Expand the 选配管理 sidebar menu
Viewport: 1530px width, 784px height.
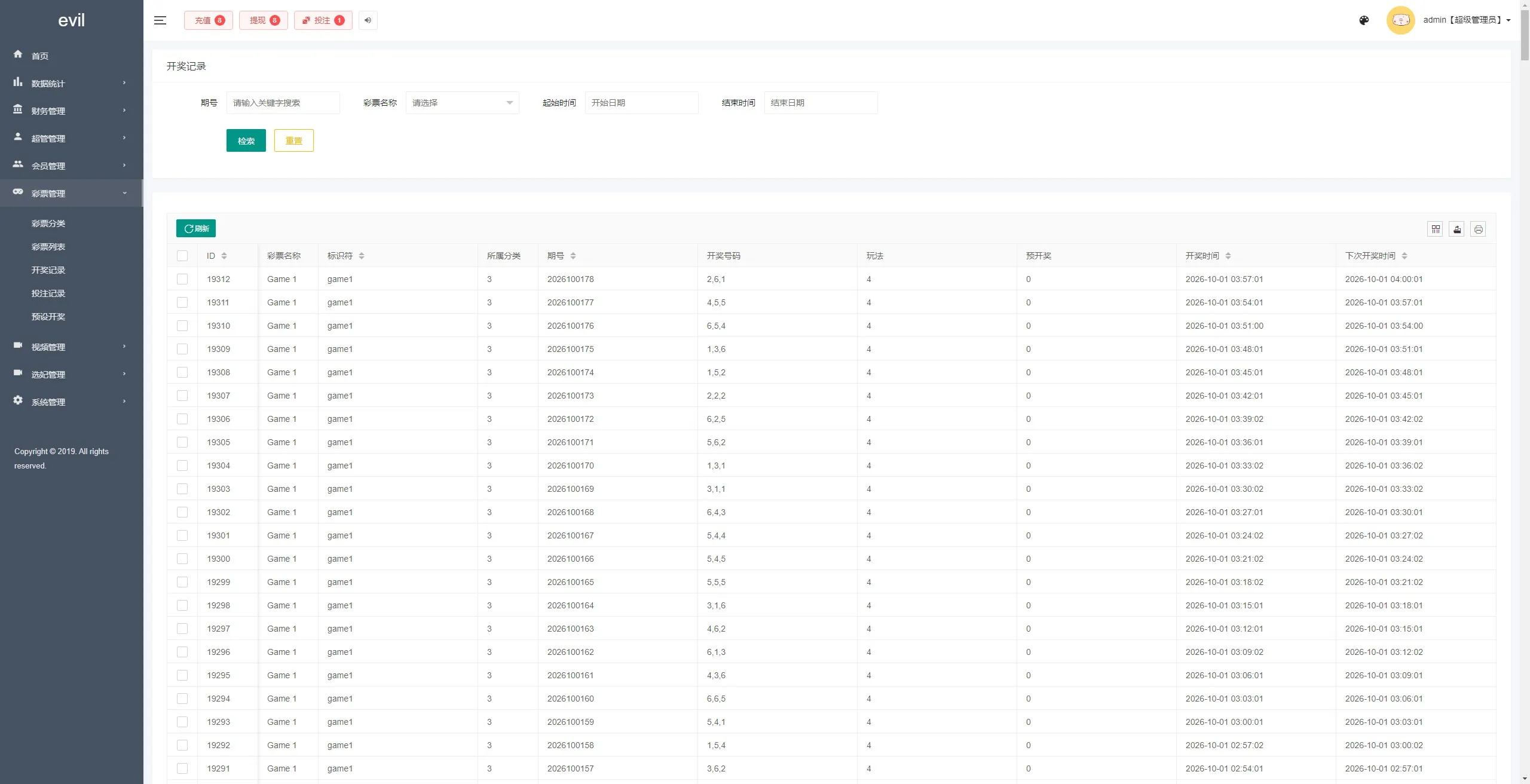pyautogui.click(x=72, y=374)
